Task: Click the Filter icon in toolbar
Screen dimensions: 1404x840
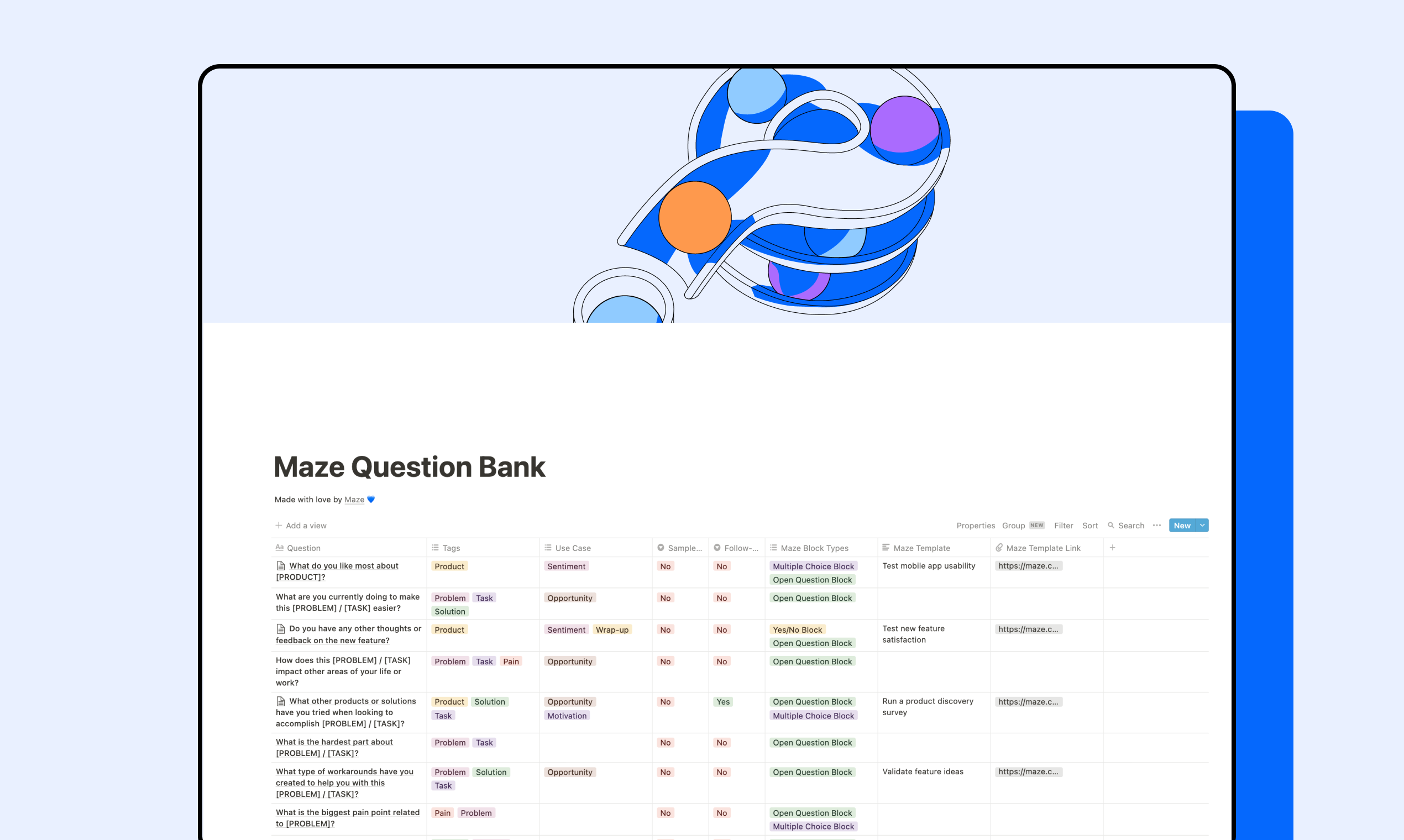Action: [x=1063, y=524]
